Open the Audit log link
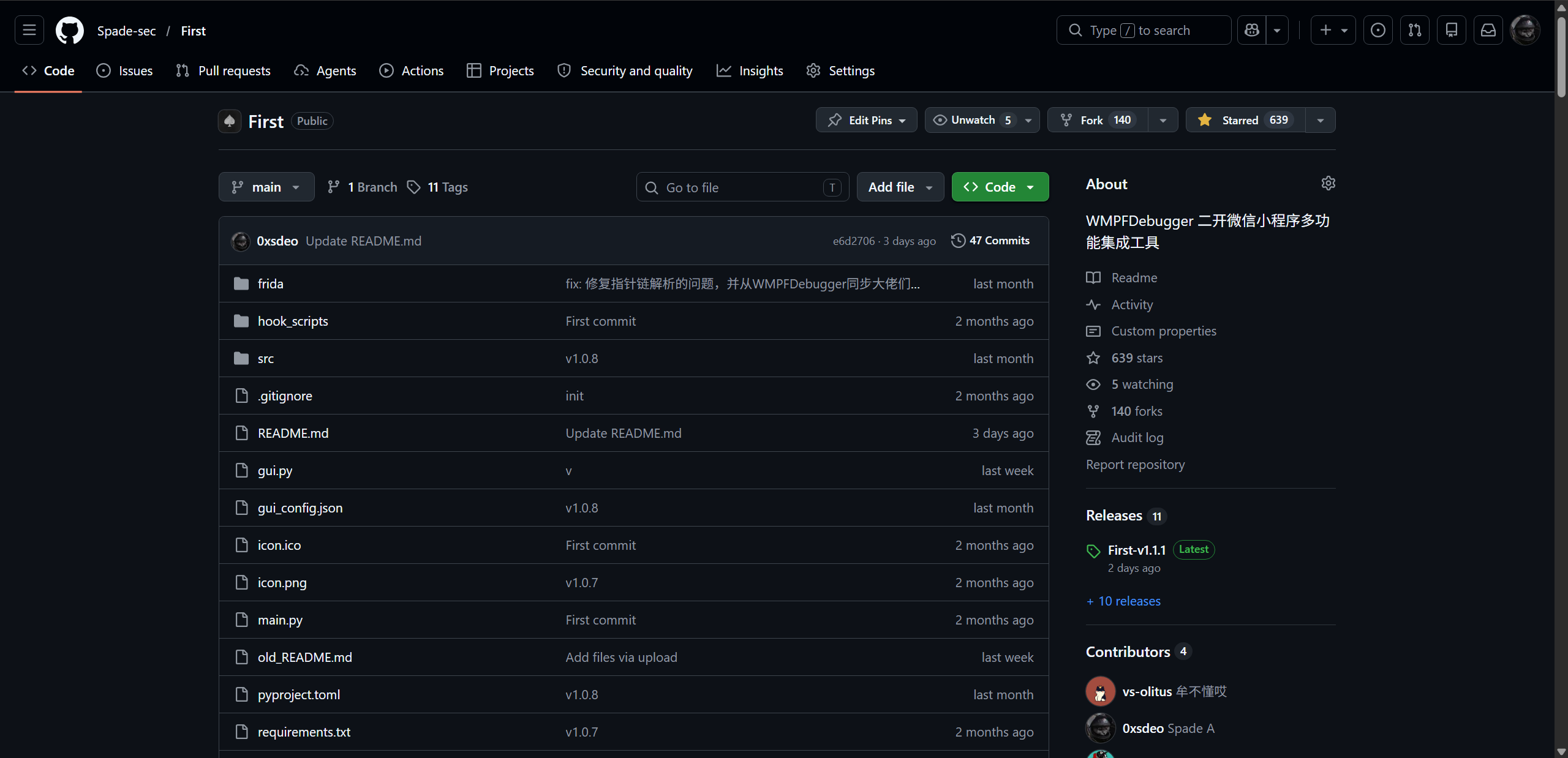The height and width of the screenshot is (758, 1568). 1137,437
